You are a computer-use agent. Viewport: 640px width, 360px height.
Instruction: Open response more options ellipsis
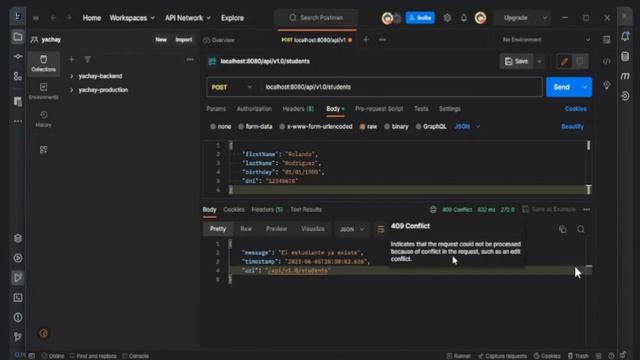[587, 209]
